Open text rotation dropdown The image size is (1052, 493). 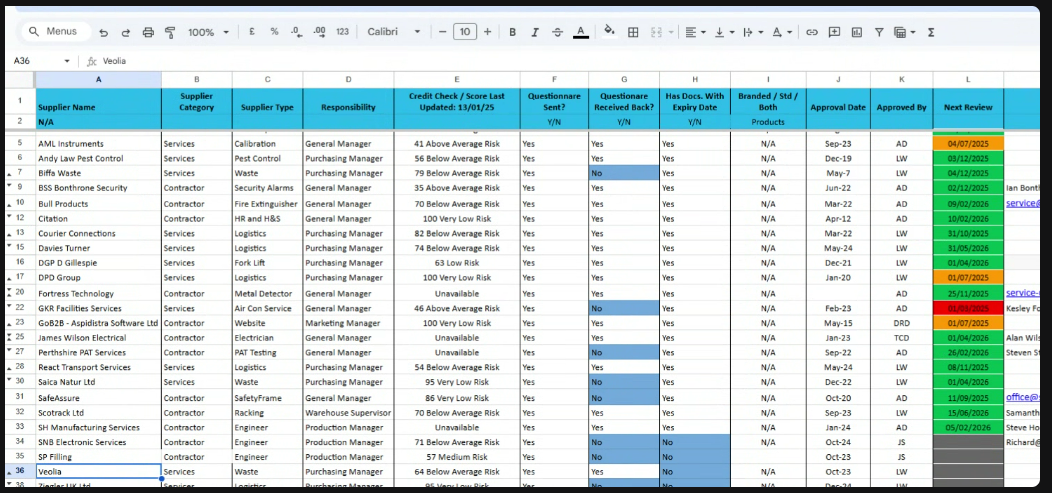point(782,32)
